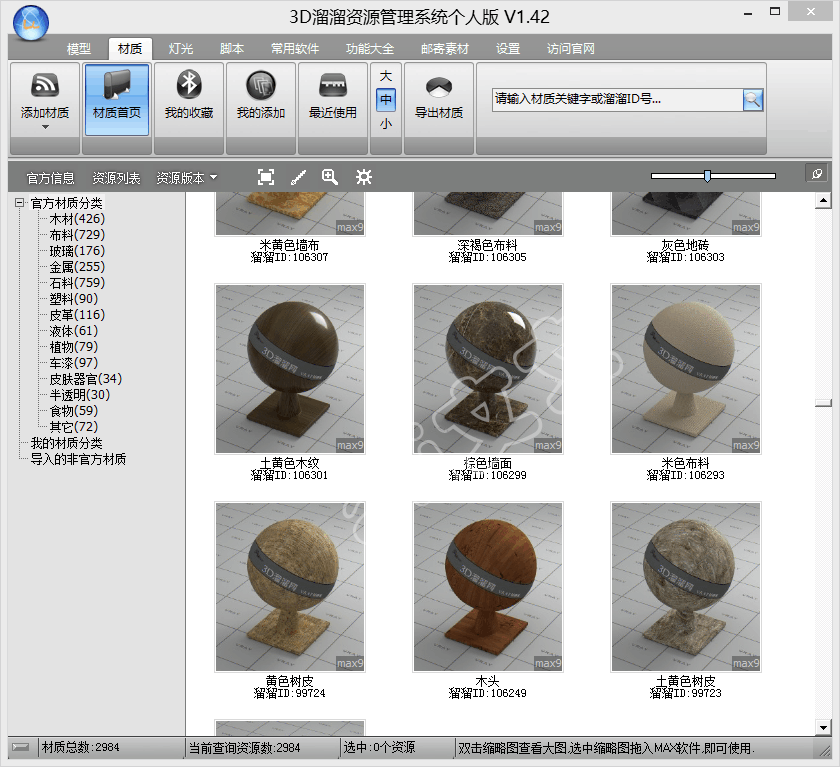Switch to the 材质 tab
This screenshot has width=840, height=767.
tap(130, 49)
